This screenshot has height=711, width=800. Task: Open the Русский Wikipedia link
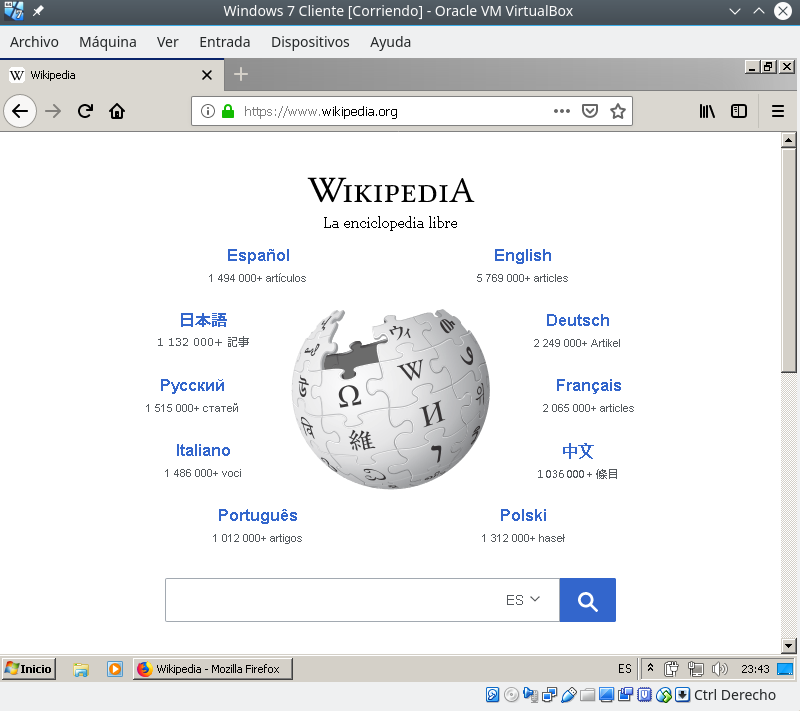tap(192, 385)
